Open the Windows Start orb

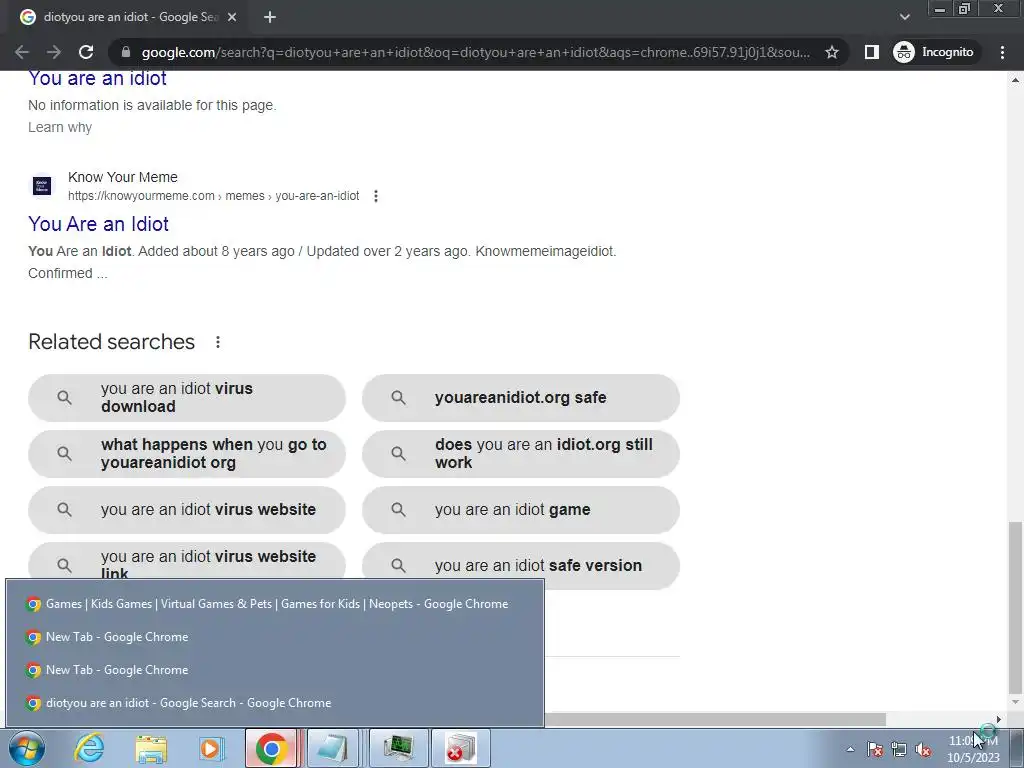point(27,748)
